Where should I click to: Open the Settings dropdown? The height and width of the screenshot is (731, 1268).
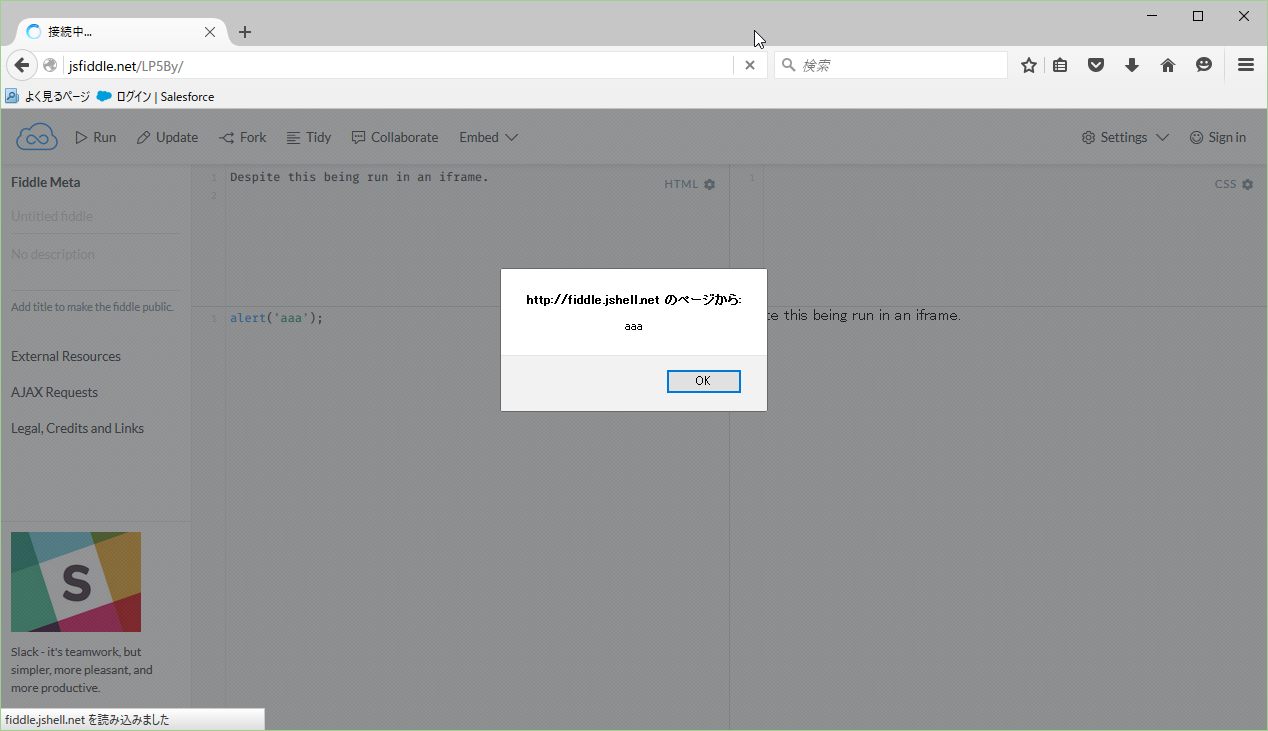pyautogui.click(x=1125, y=137)
